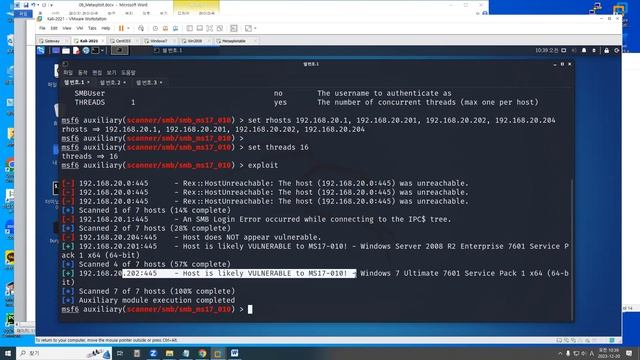This screenshot has width=640, height=360.
Task: Switch to the second terminal session tab
Action: tap(113, 82)
